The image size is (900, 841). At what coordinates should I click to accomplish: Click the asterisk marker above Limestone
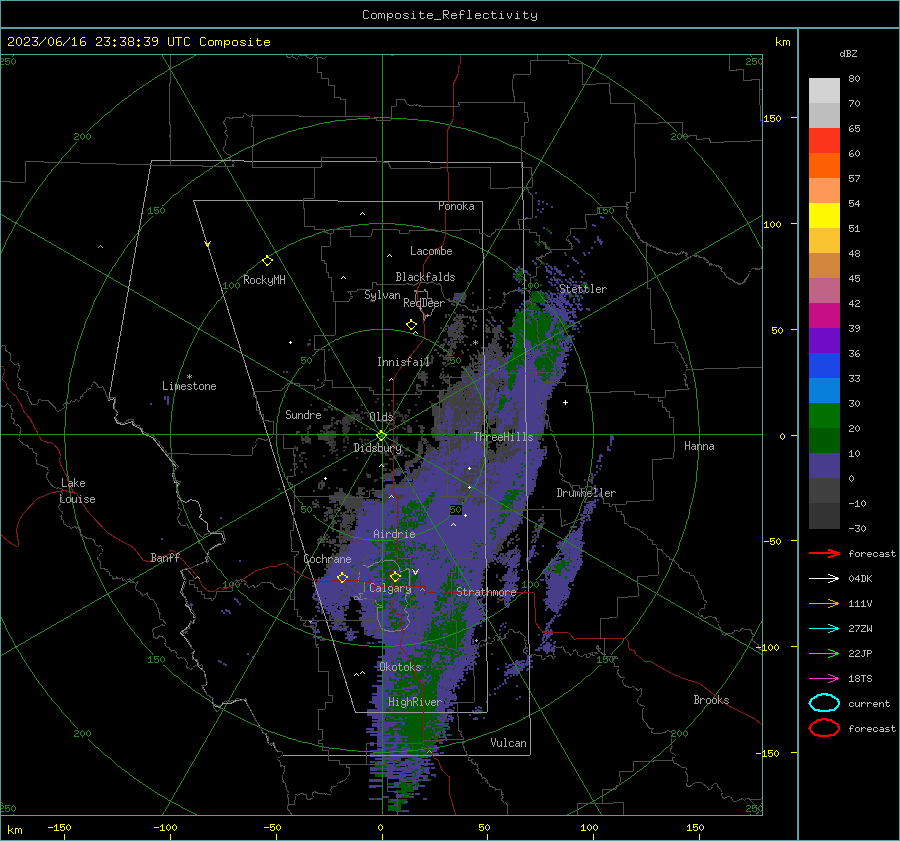pyautogui.click(x=189, y=377)
